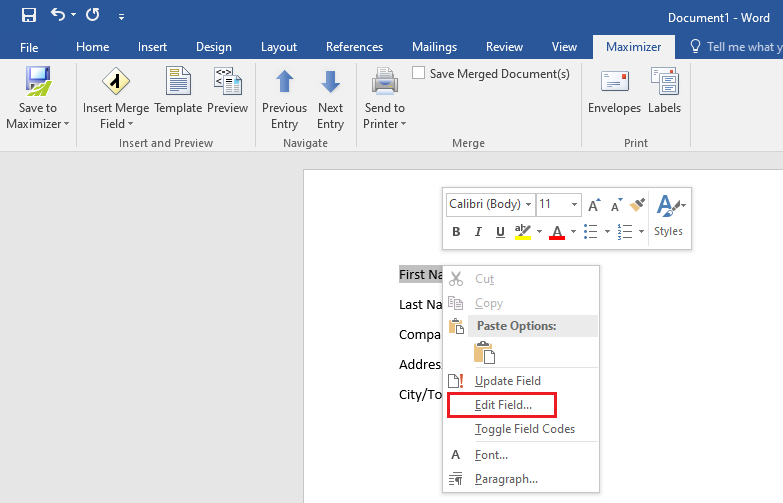Open the Template icon in ribbon

178,82
